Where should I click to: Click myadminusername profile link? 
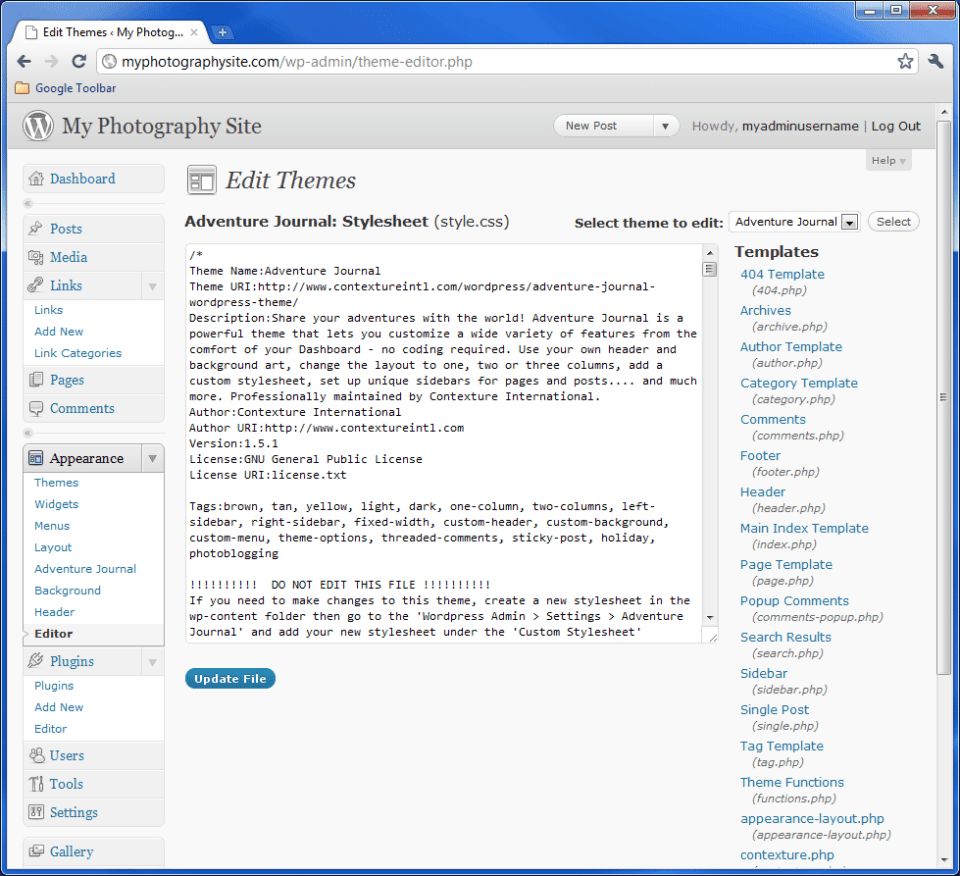[800, 126]
